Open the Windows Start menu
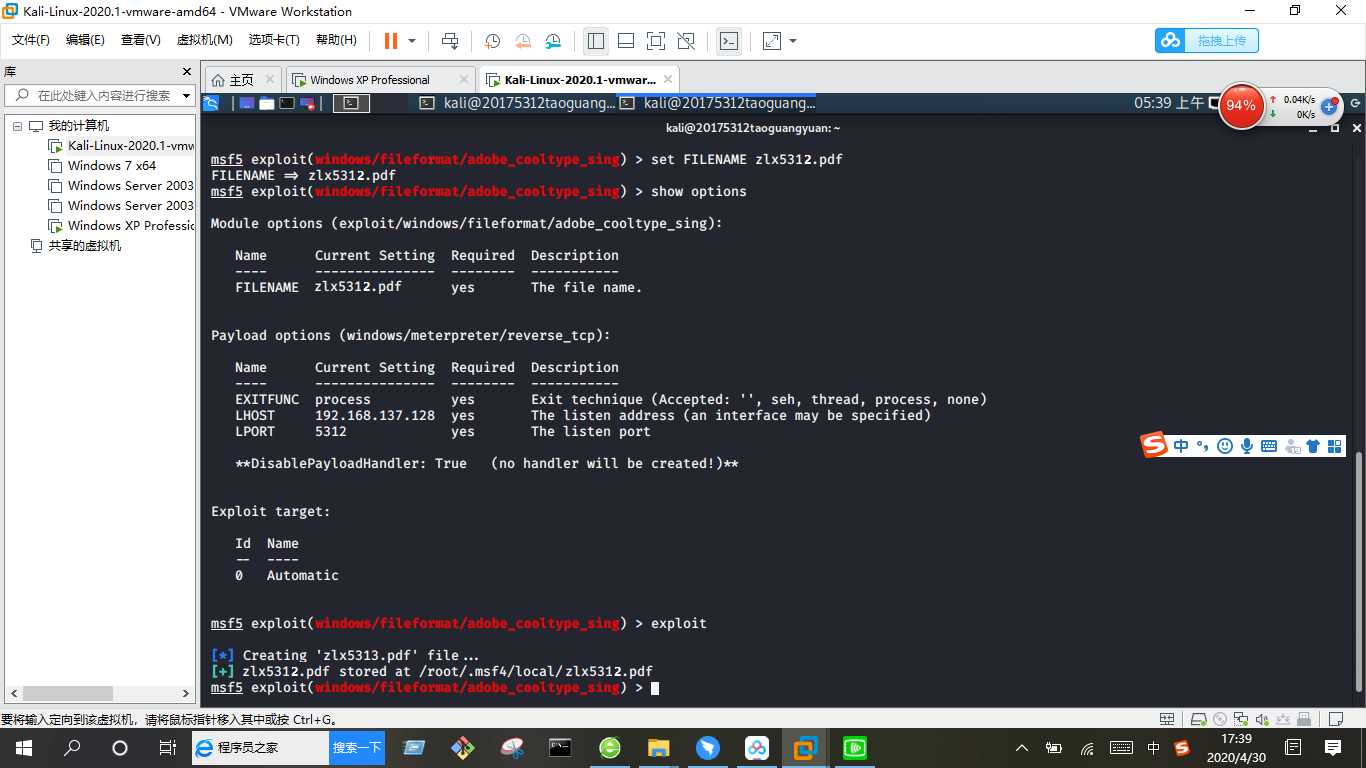Screen dimensions: 1366x768 pos(23,748)
